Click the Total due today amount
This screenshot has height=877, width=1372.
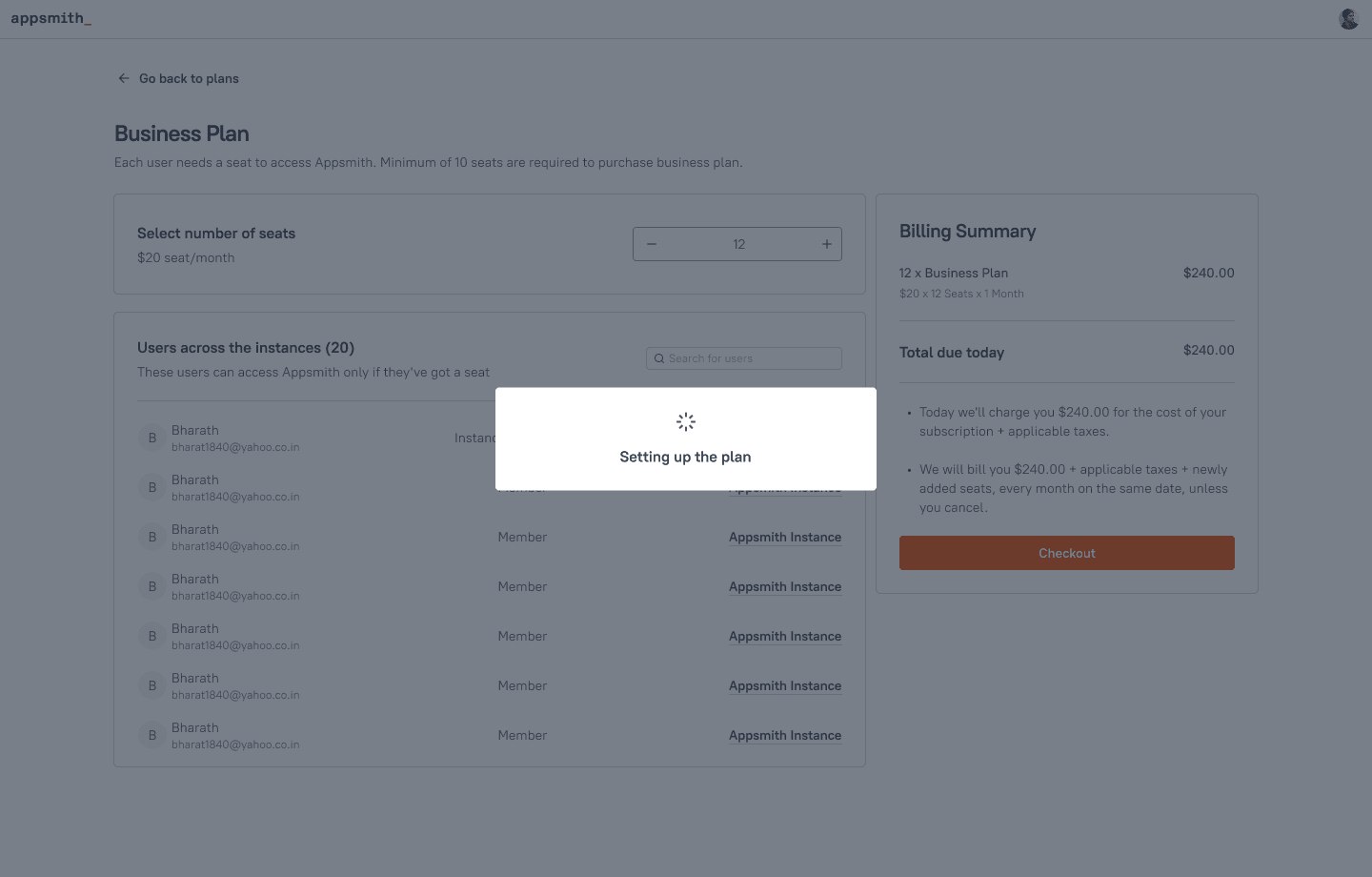1208,350
